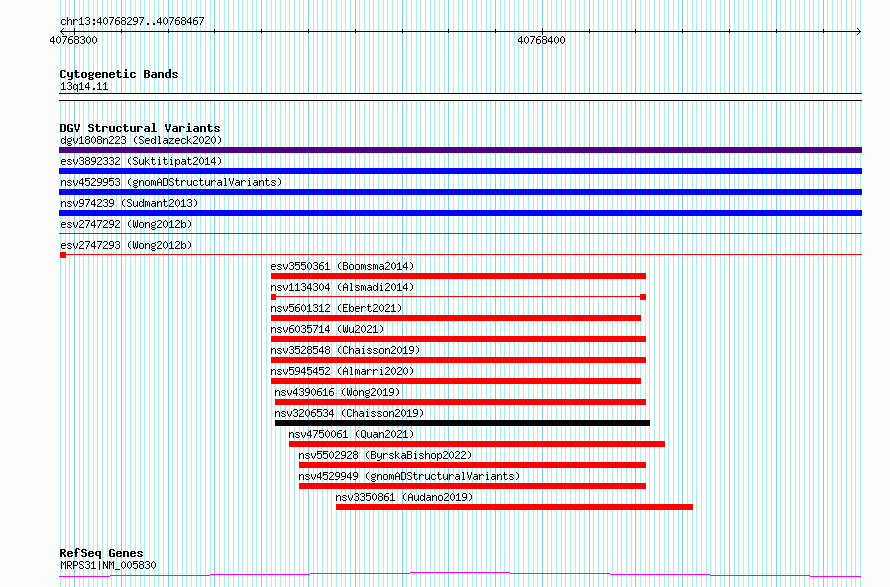Click the red nsv3350861 variant bar

coord(514,507)
